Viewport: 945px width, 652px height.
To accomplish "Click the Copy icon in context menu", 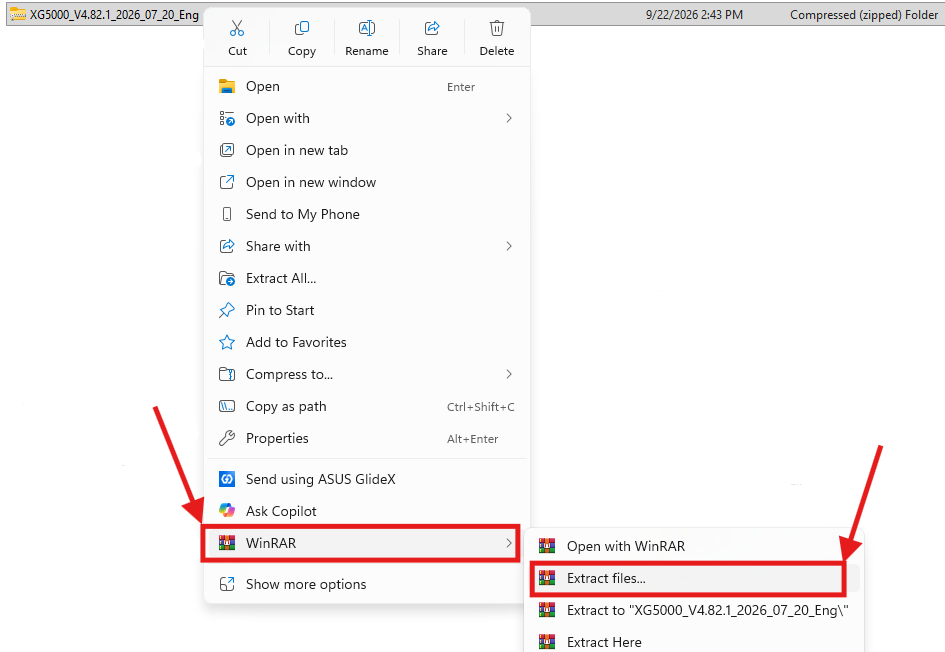I will point(301,28).
